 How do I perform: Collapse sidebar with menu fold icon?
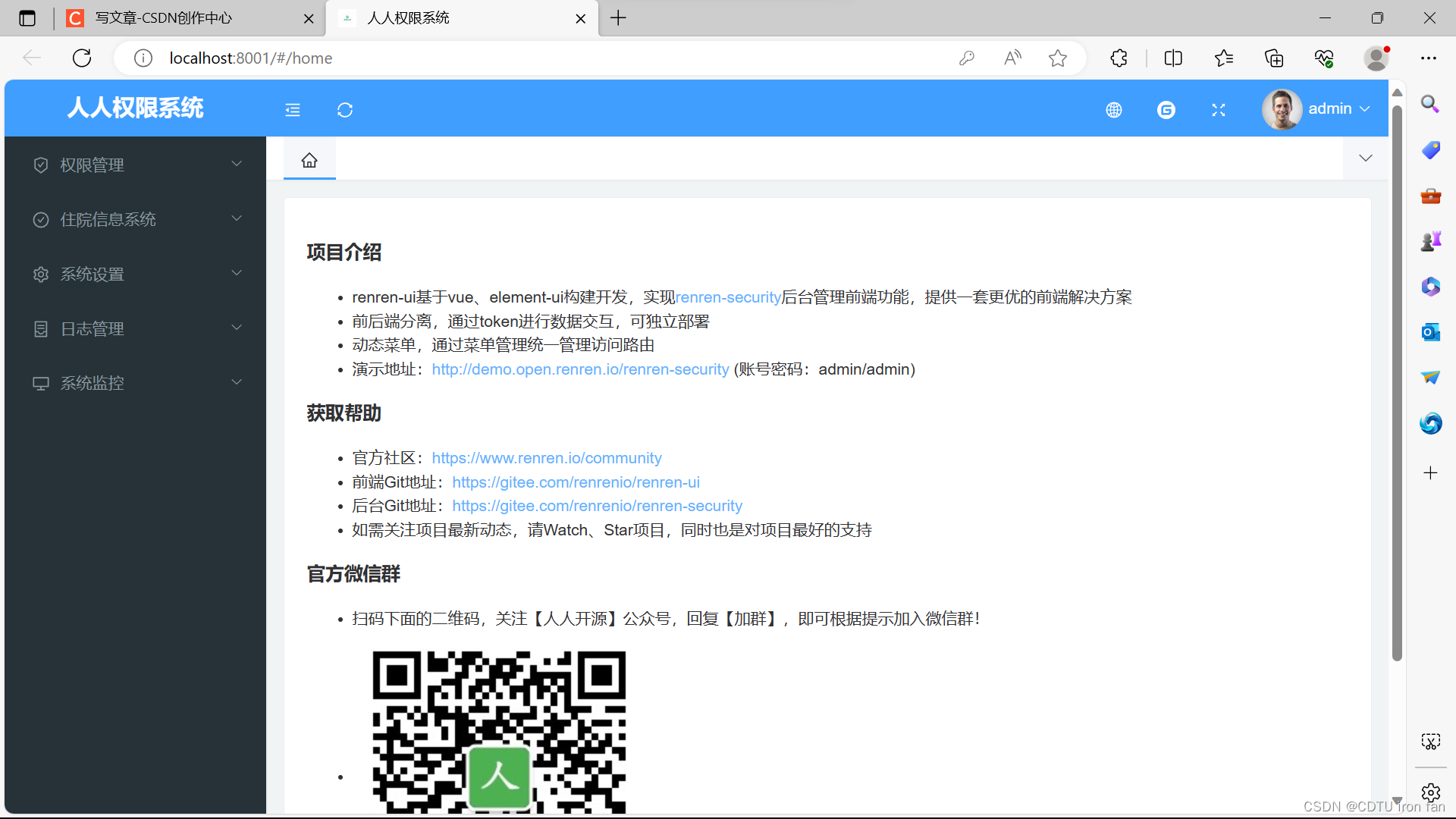point(293,110)
